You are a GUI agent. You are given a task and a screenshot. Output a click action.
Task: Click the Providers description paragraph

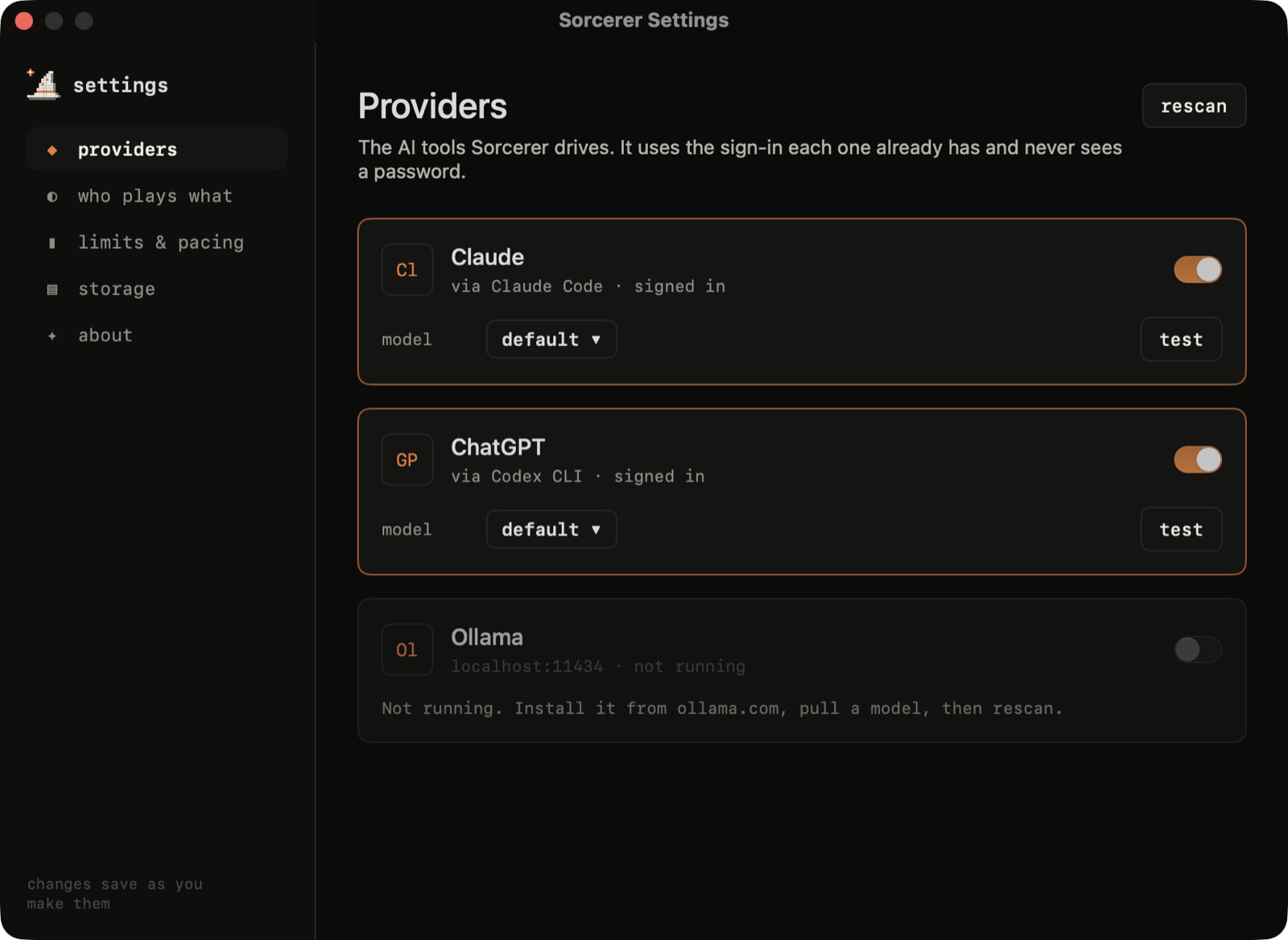pyautogui.click(x=741, y=159)
